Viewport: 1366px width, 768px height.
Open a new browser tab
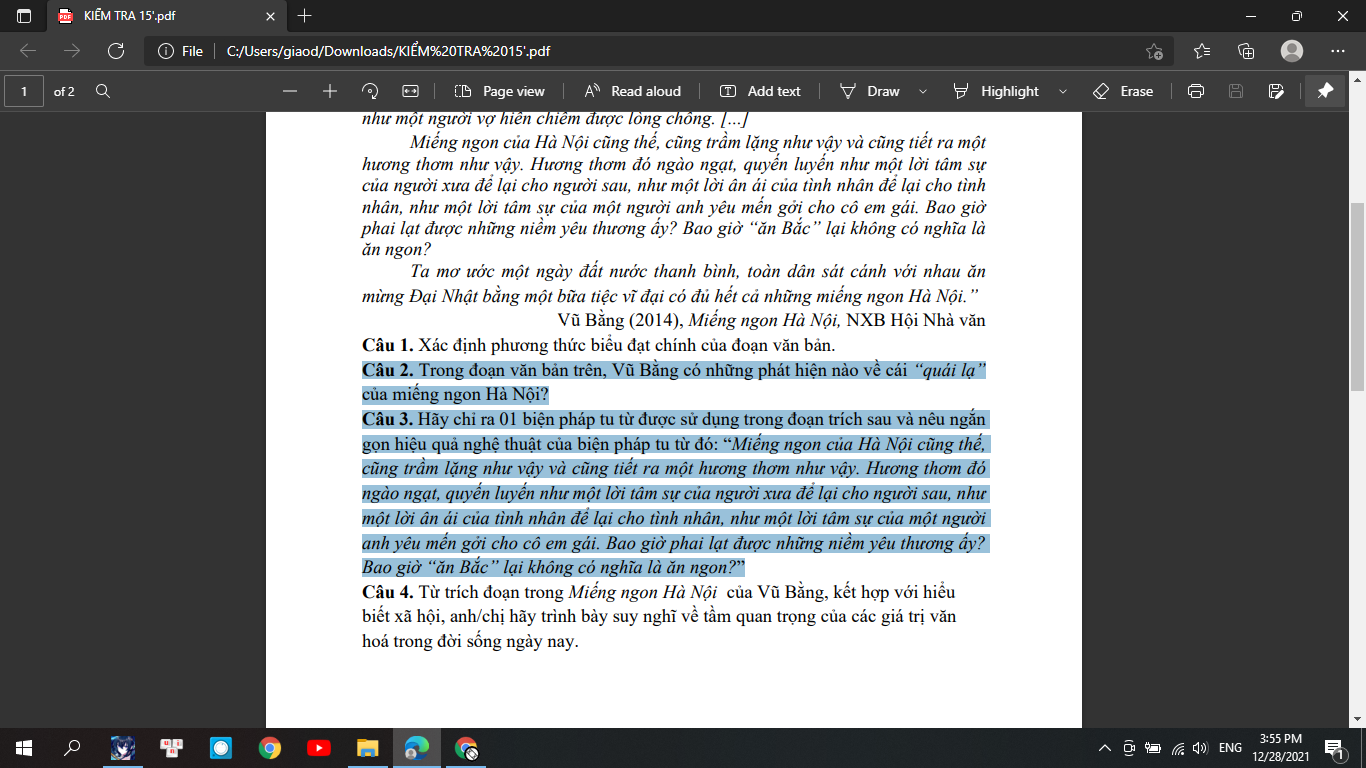coord(305,16)
